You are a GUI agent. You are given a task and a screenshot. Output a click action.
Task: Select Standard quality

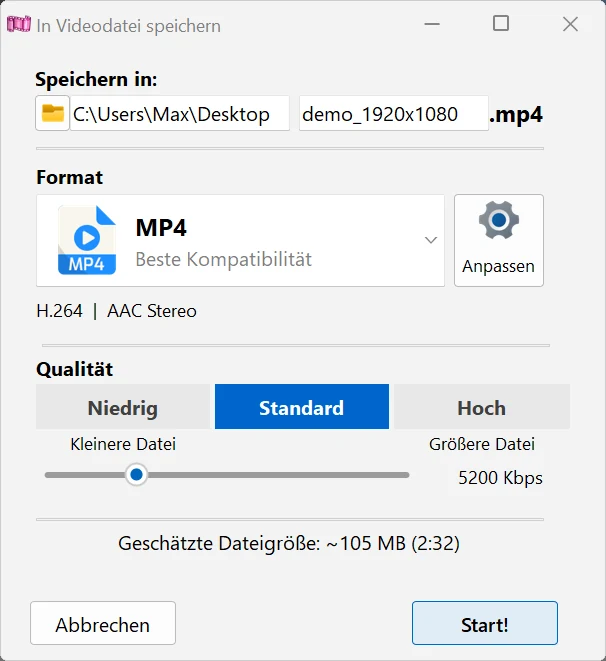[x=302, y=407]
